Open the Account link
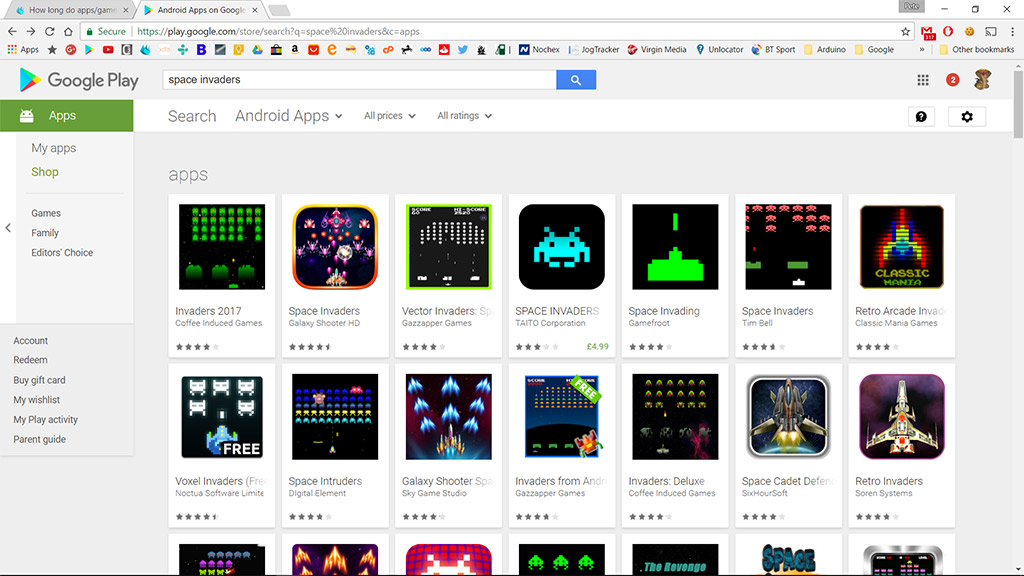1024x576 pixels. (31, 340)
